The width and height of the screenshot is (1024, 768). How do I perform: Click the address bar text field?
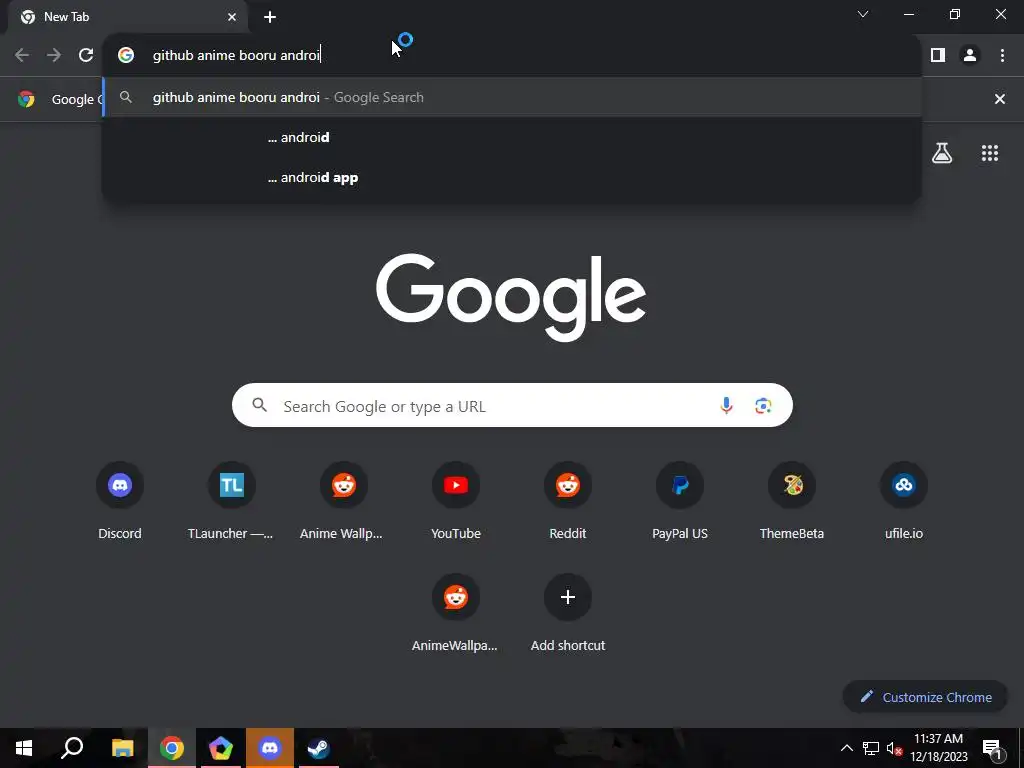click(x=512, y=56)
